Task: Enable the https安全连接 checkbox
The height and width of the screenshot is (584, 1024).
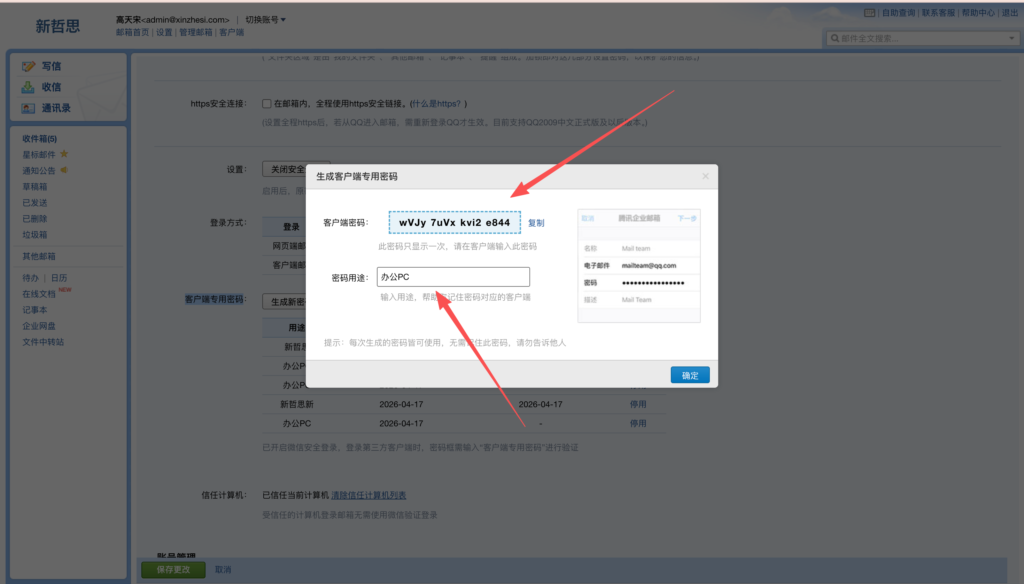Action: point(267,104)
